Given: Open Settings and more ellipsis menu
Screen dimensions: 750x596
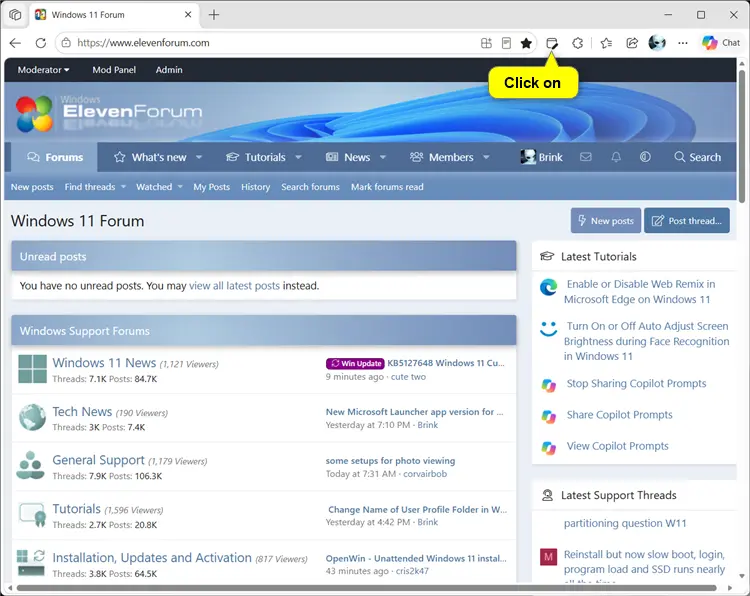Looking at the screenshot, I should pos(683,43).
